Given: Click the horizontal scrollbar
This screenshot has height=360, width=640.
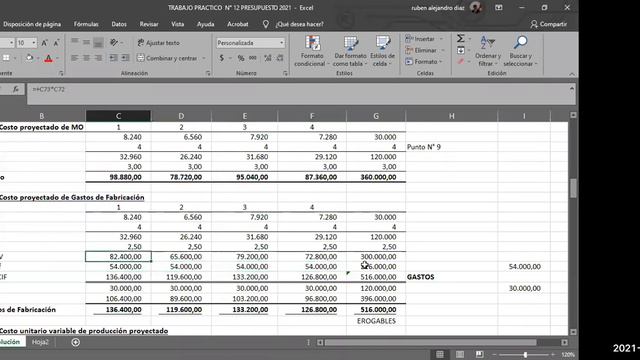Looking at the screenshot, I should [x=430, y=342].
